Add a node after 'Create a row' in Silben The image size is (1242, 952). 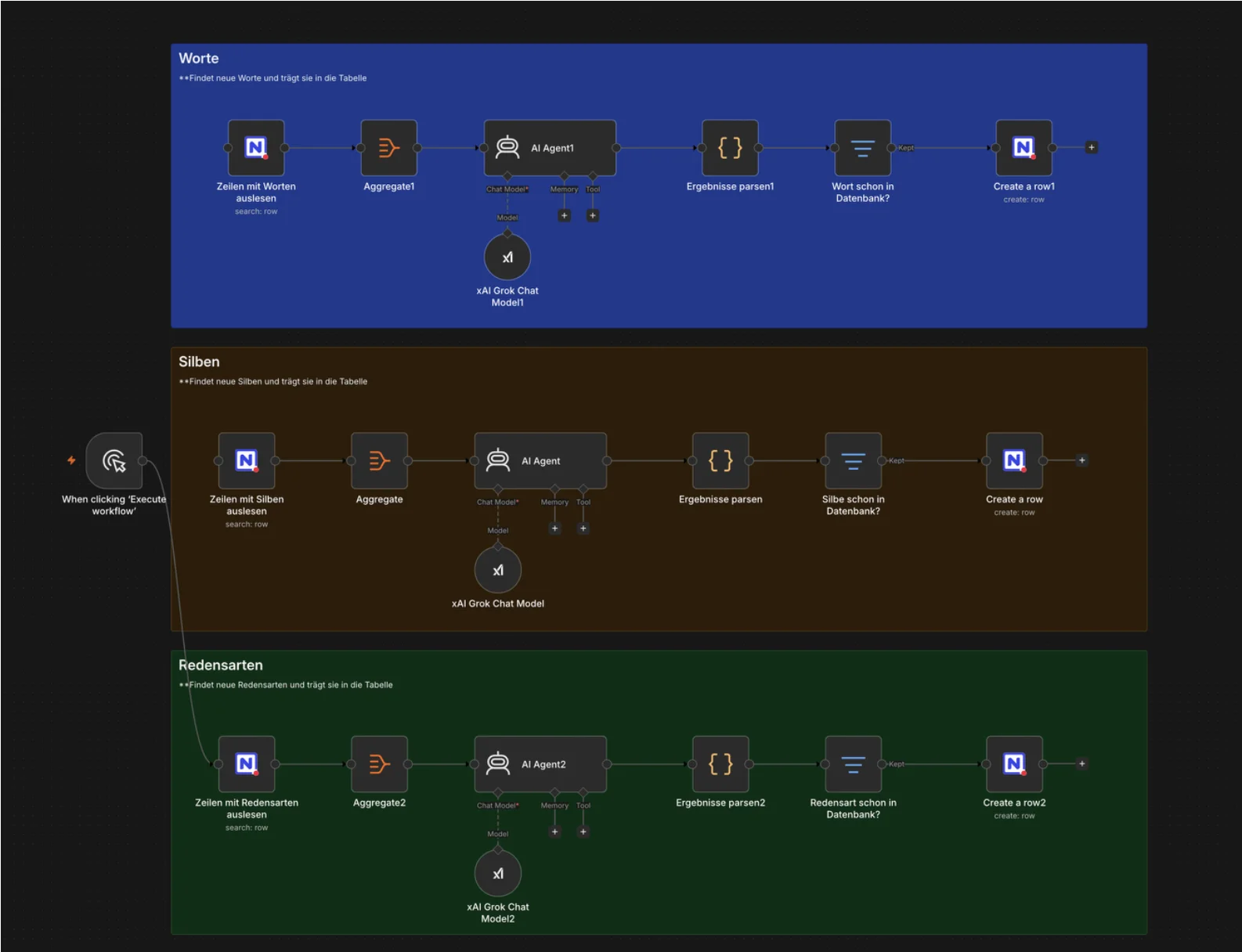click(1082, 460)
